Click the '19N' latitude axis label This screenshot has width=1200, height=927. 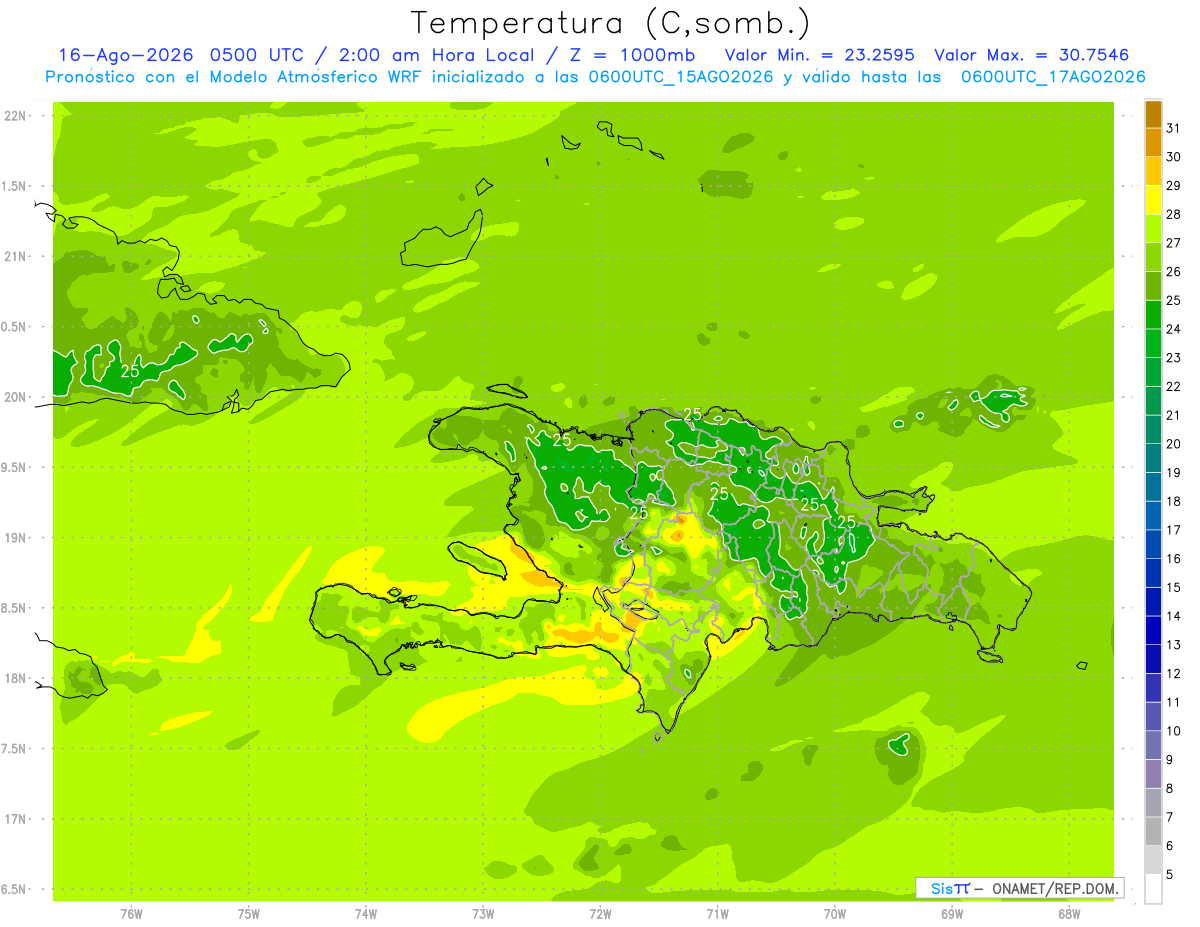click(16, 538)
